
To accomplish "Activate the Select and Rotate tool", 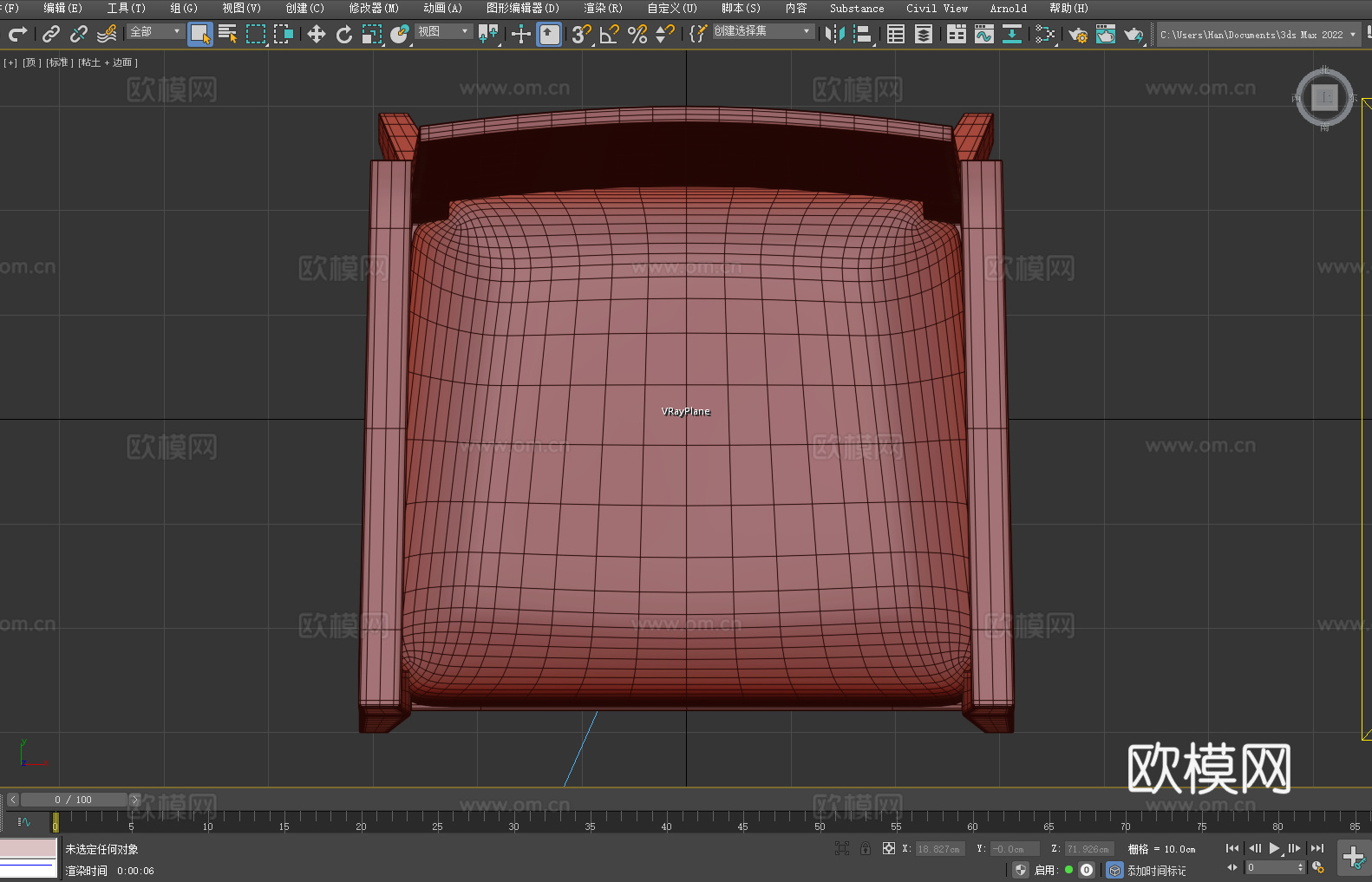I will pyautogui.click(x=344, y=34).
